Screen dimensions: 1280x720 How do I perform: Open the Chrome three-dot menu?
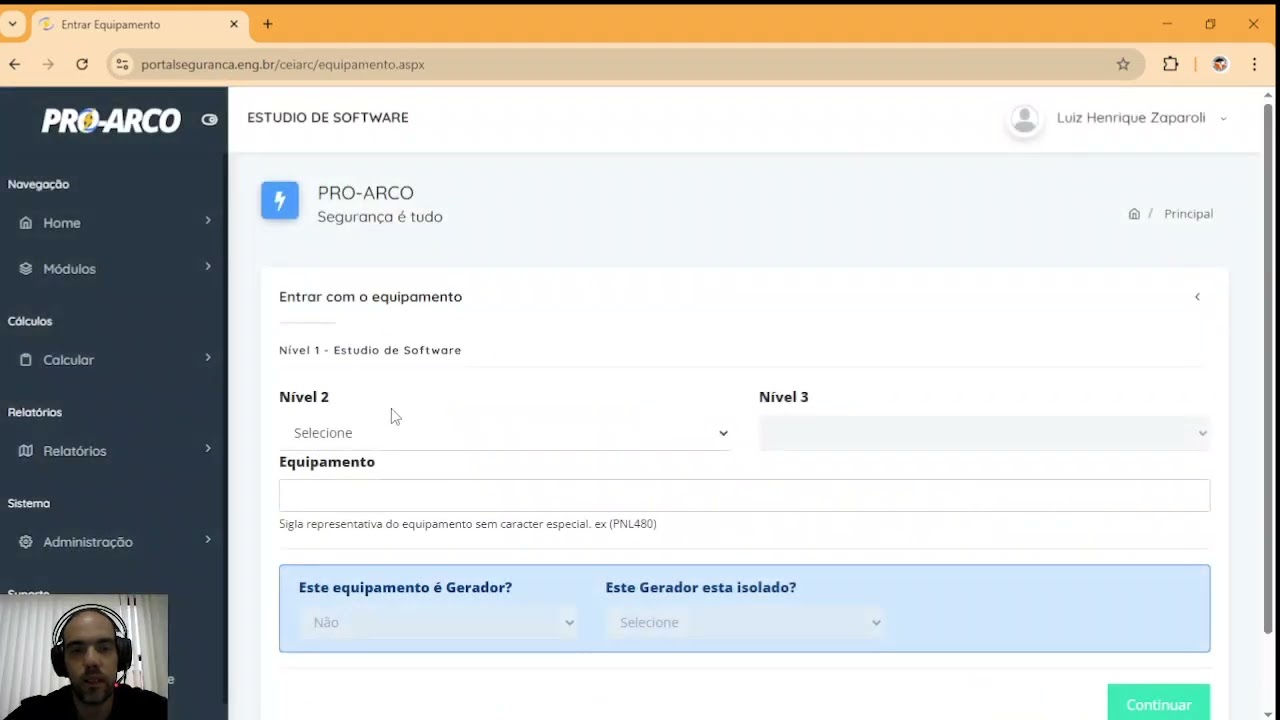[x=1254, y=64]
